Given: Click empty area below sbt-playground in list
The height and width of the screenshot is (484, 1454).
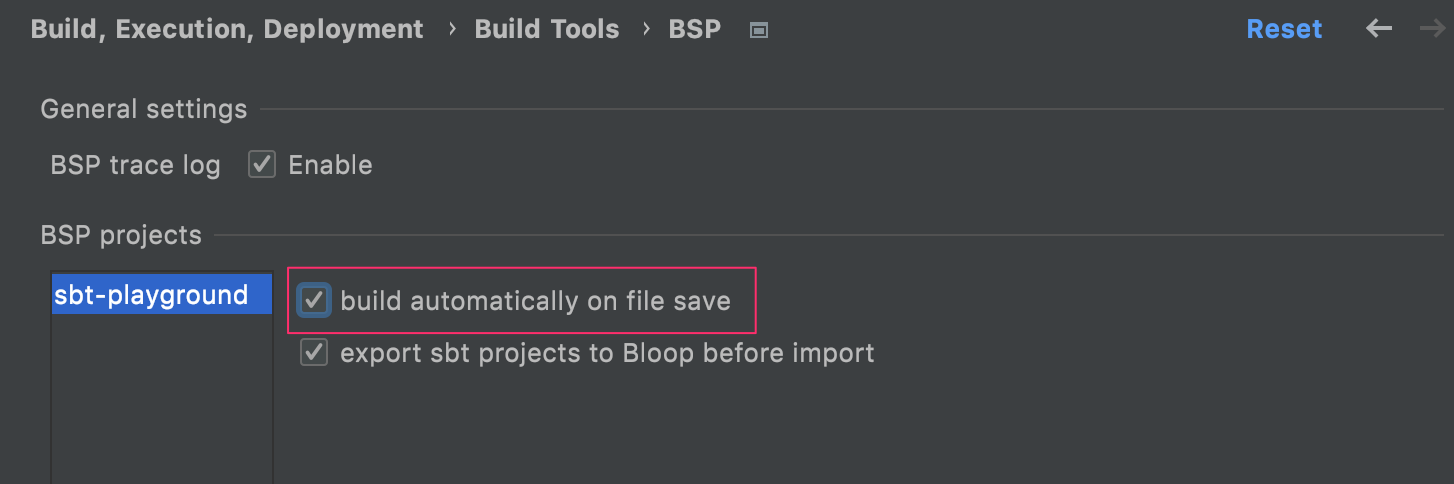Looking at the screenshot, I should 160,400.
